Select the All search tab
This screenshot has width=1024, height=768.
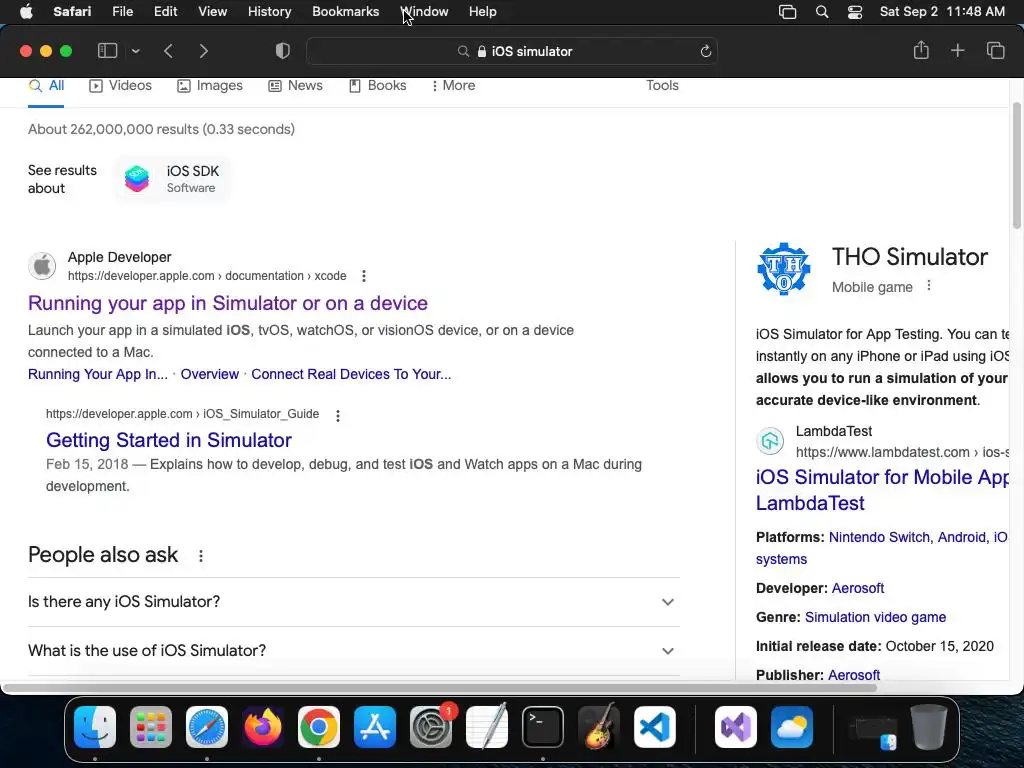click(x=46, y=86)
